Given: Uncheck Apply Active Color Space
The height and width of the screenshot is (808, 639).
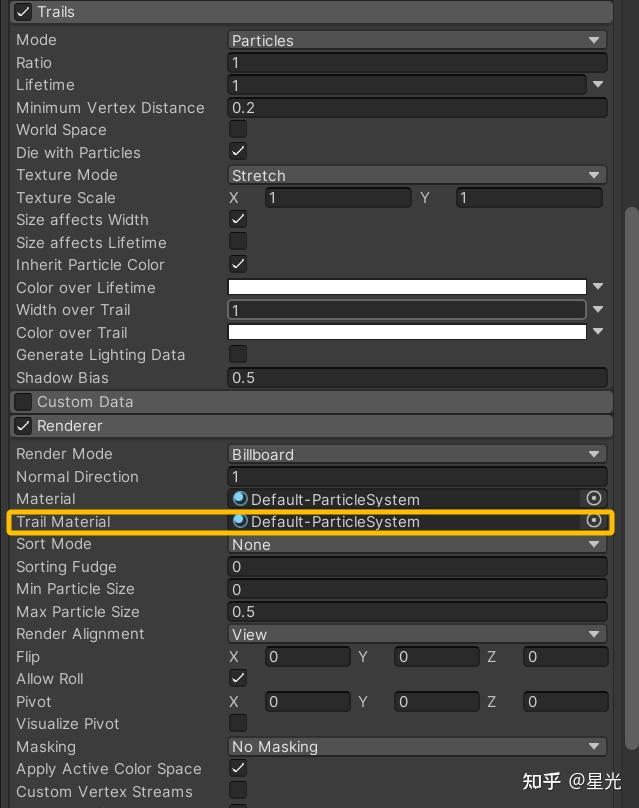Looking at the screenshot, I should click(x=238, y=768).
